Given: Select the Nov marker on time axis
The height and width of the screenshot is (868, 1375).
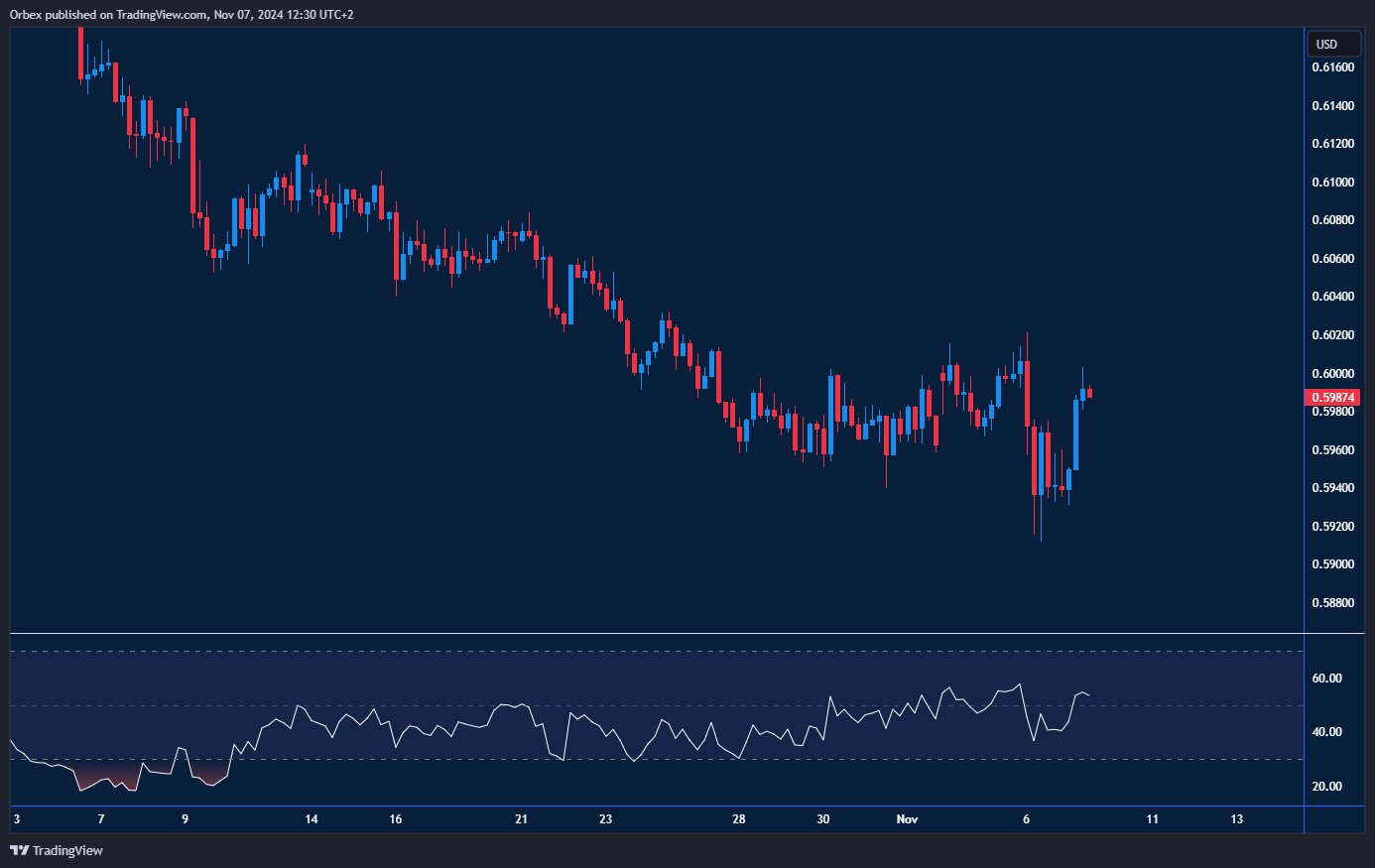Looking at the screenshot, I should (907, 819).
